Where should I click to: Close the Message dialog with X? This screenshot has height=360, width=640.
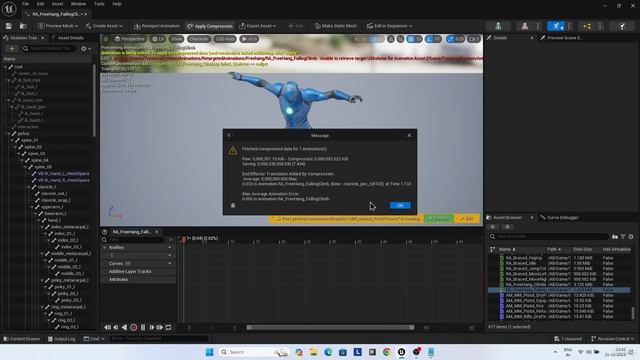[x=409, y=136]
